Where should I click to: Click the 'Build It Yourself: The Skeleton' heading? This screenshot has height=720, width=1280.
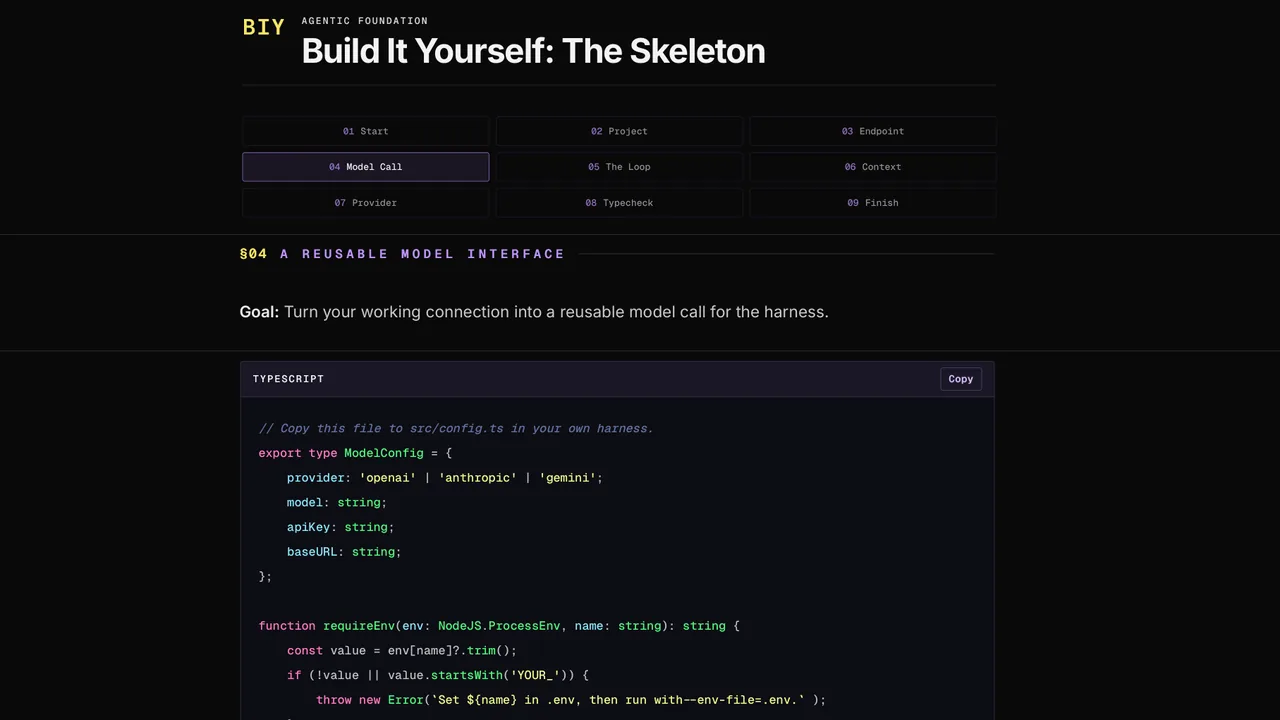tap(533, 51)
